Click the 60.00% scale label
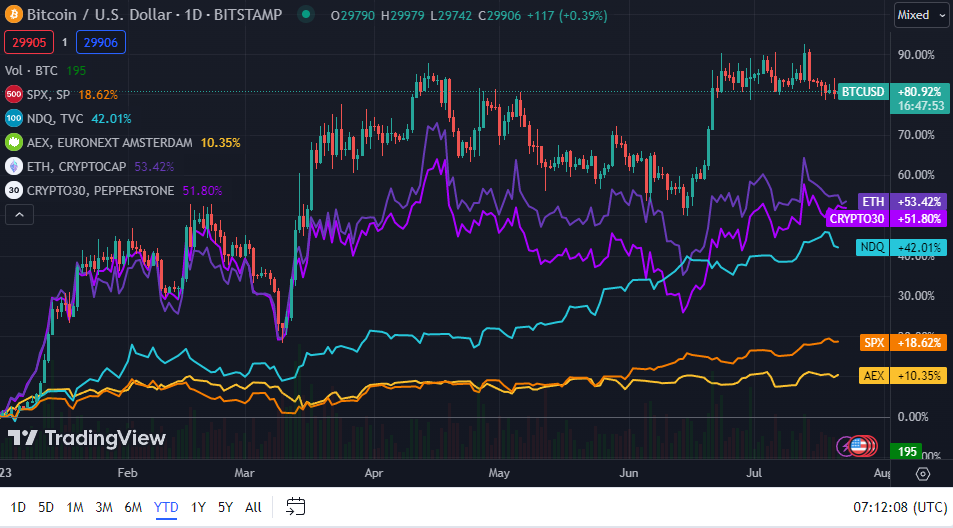The width and height of the screenshot is (953, 528). [916, 175]
